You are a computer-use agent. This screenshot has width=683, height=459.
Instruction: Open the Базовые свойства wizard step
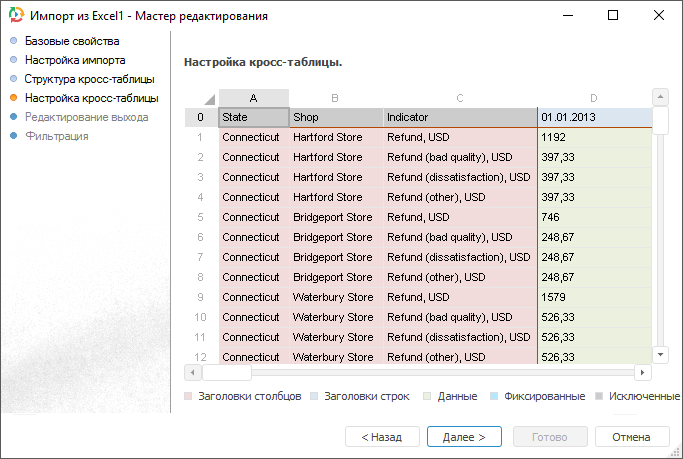[72, 42]
